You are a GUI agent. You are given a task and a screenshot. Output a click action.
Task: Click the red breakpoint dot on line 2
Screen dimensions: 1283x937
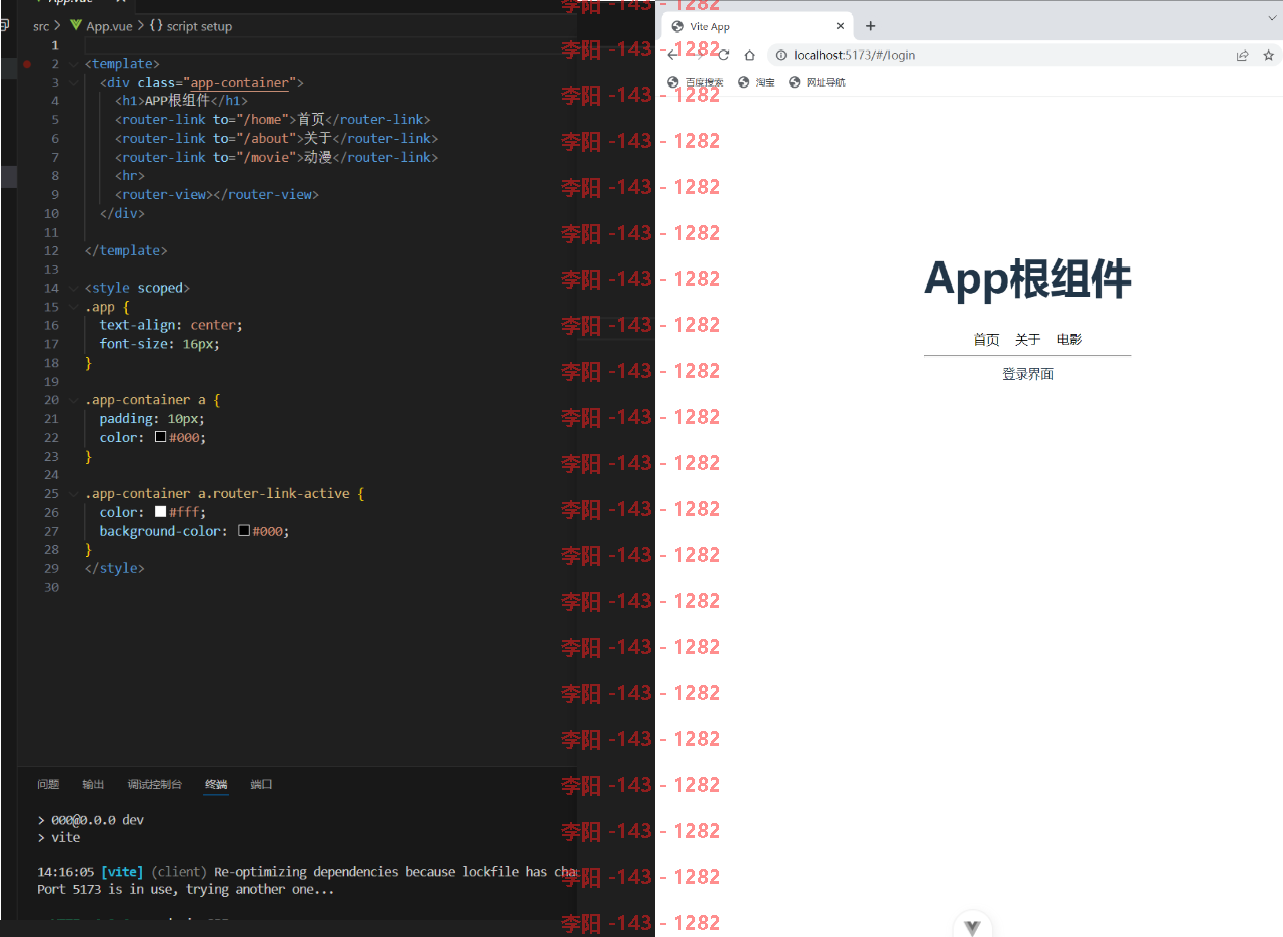[x=27, y=64]
